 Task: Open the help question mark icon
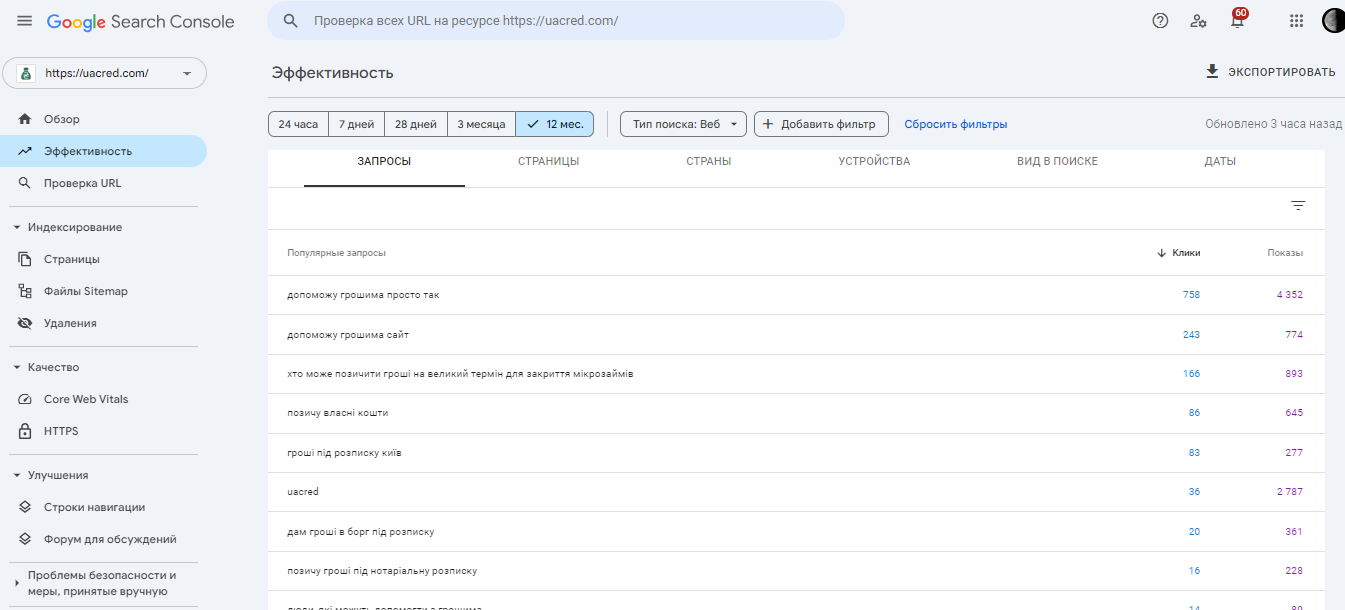coord(1160,20)
